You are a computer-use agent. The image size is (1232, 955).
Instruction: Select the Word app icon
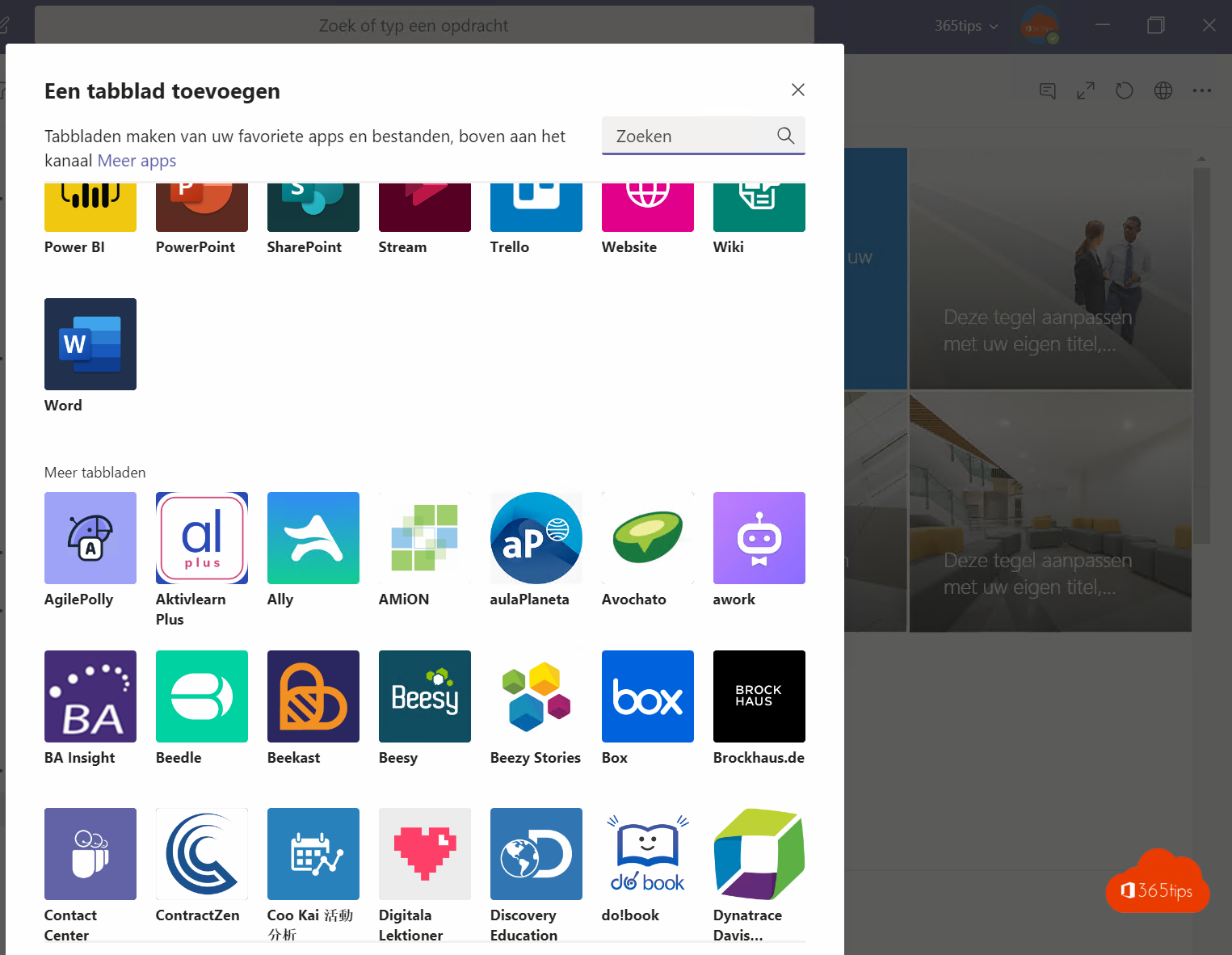point(90,344)
